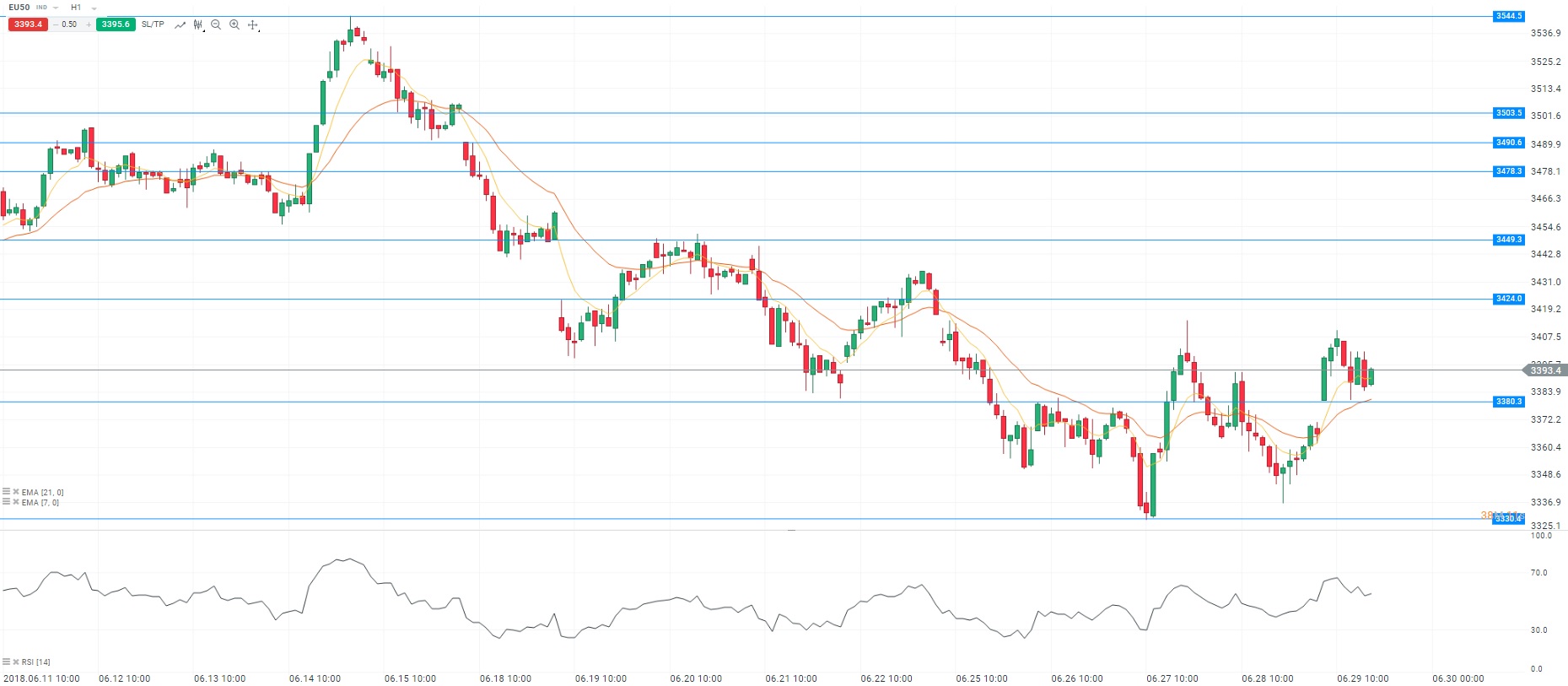This screenshot has height=686, width=1568.
Task: Select the crosshair cursor tool
Action: pyautogui.click(x=253, y=25)
